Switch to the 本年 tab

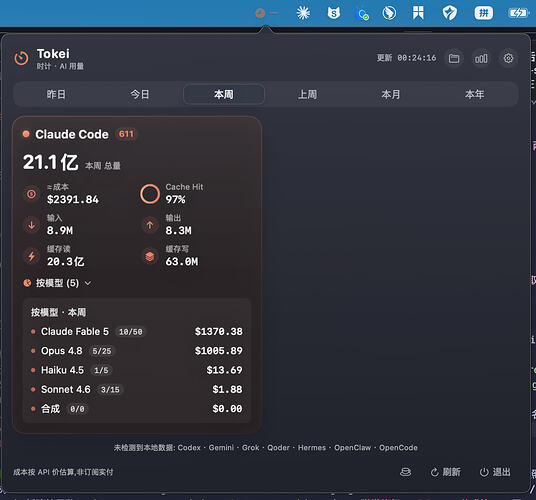474,94
